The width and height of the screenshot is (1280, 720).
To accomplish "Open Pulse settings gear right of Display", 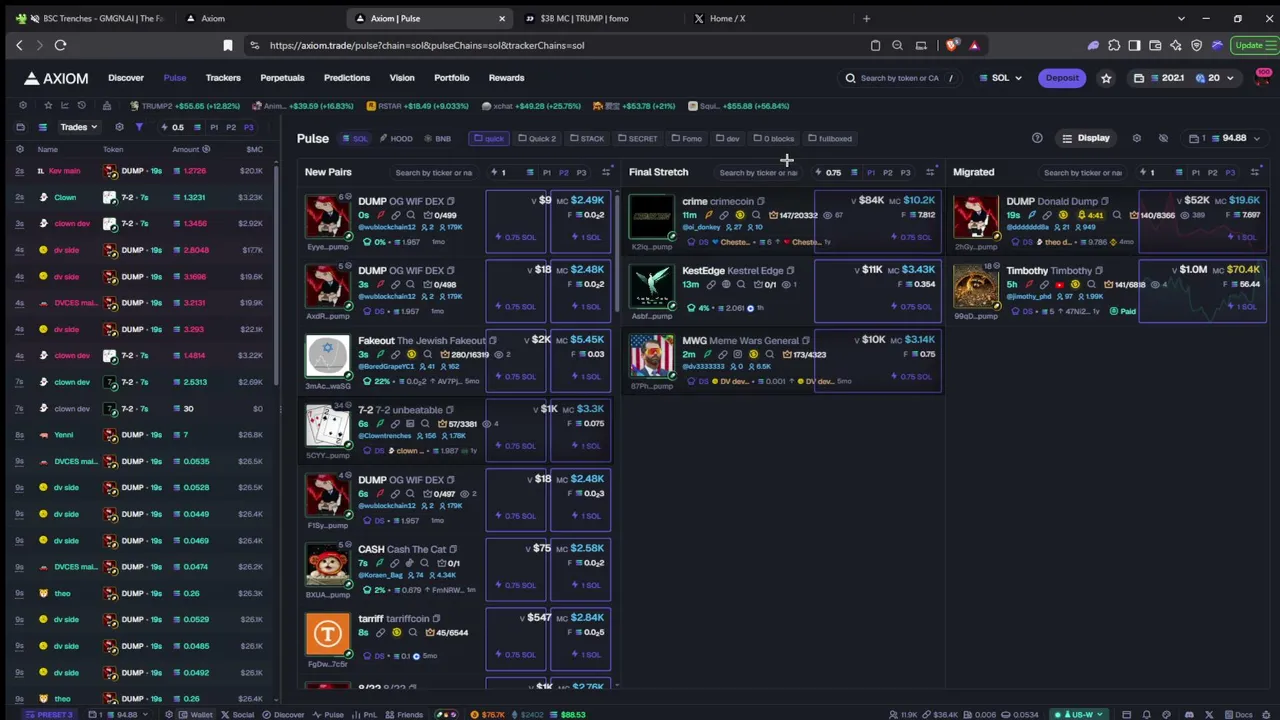I will [x=1136, y=138].
